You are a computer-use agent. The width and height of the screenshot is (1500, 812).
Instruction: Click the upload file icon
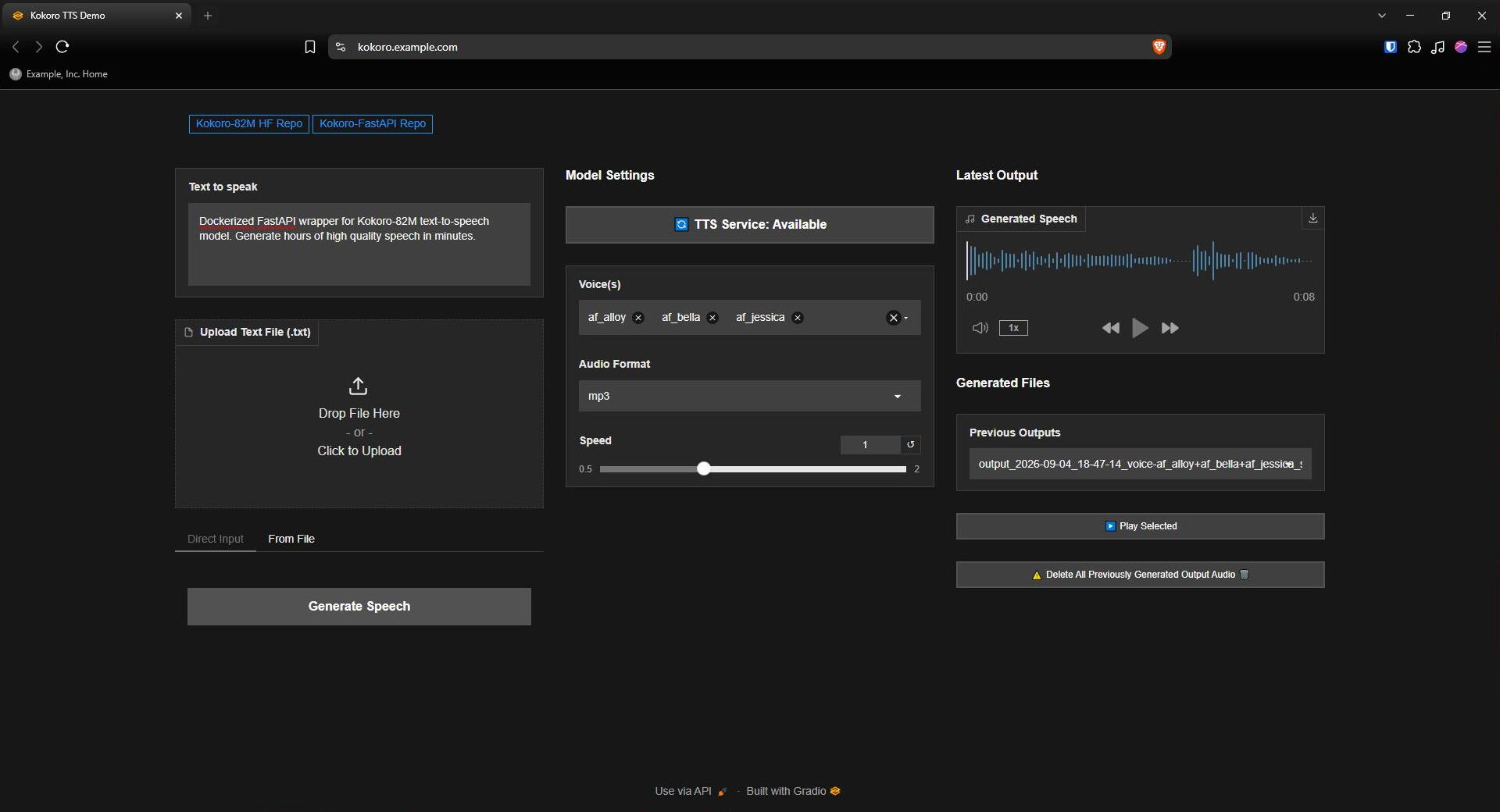[358, 386]
